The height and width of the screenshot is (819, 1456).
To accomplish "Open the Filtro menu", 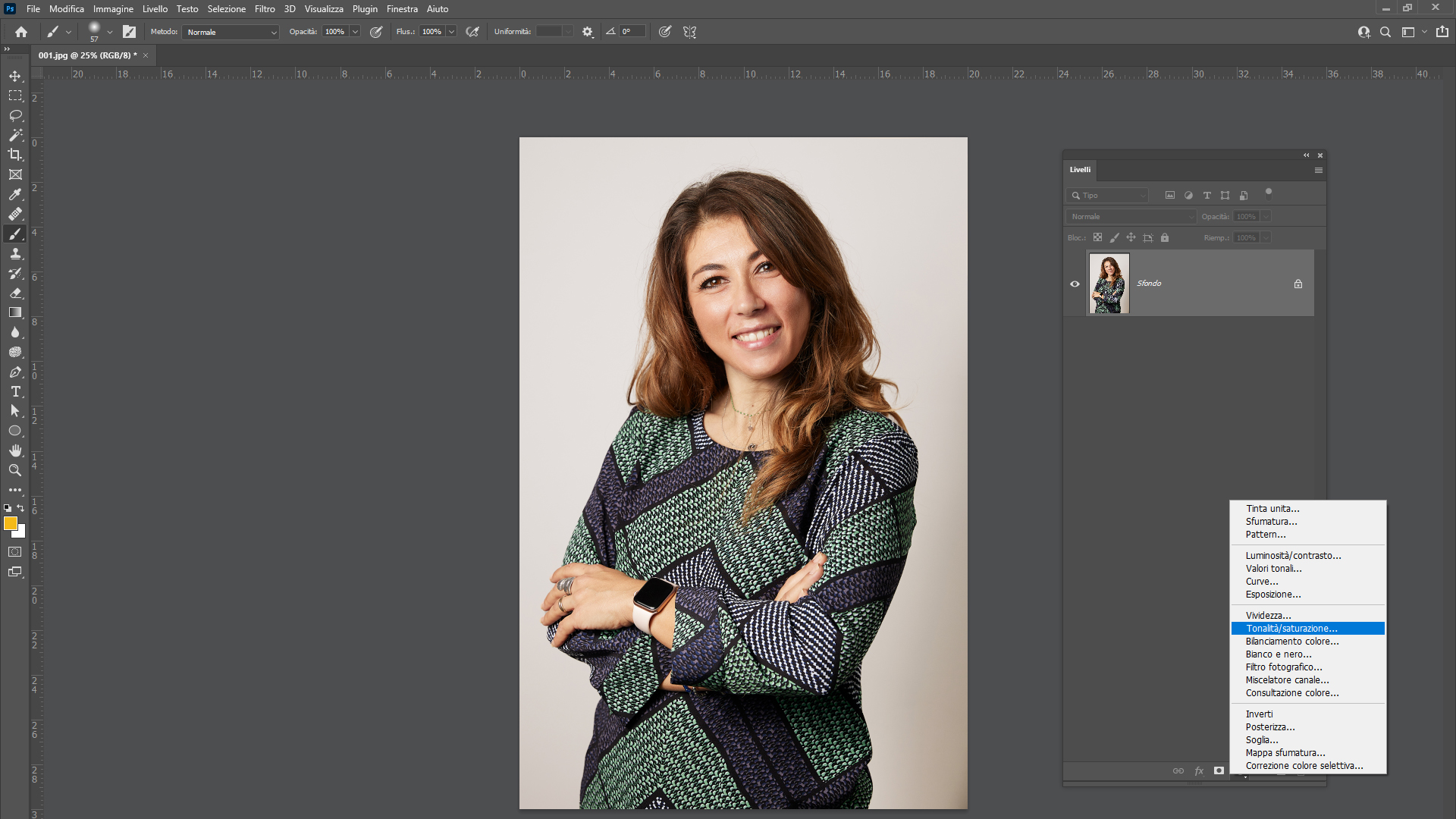I will pyautogui.click(x=265, y=9).
